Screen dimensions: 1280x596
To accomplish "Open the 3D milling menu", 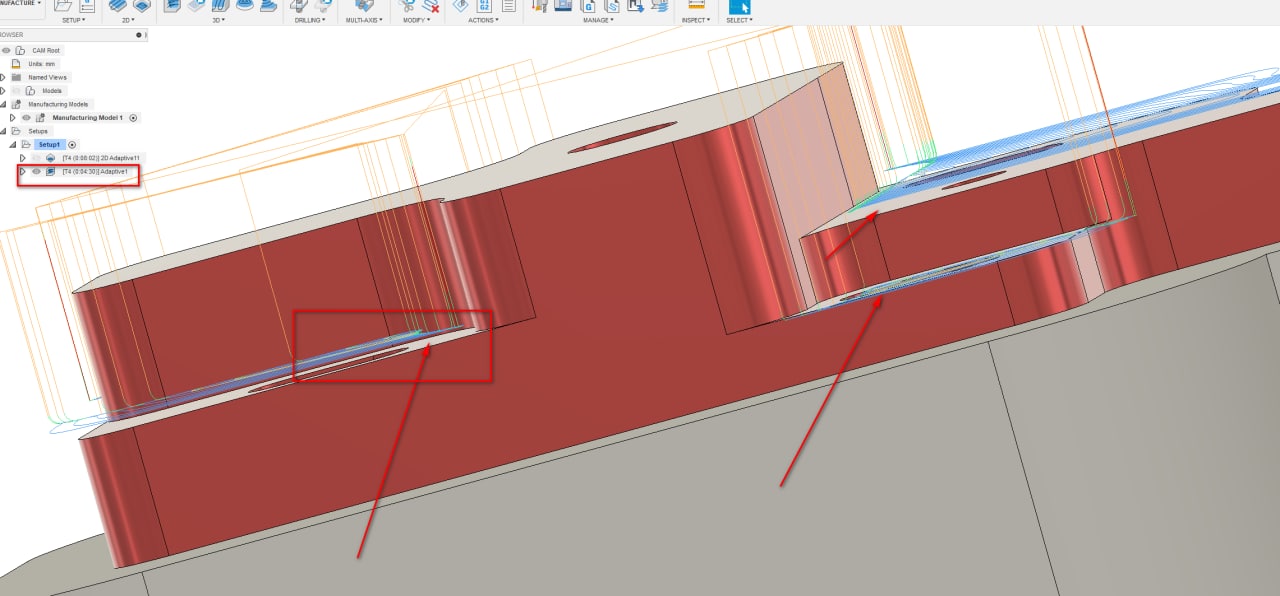I will click(x=217, y=20).
